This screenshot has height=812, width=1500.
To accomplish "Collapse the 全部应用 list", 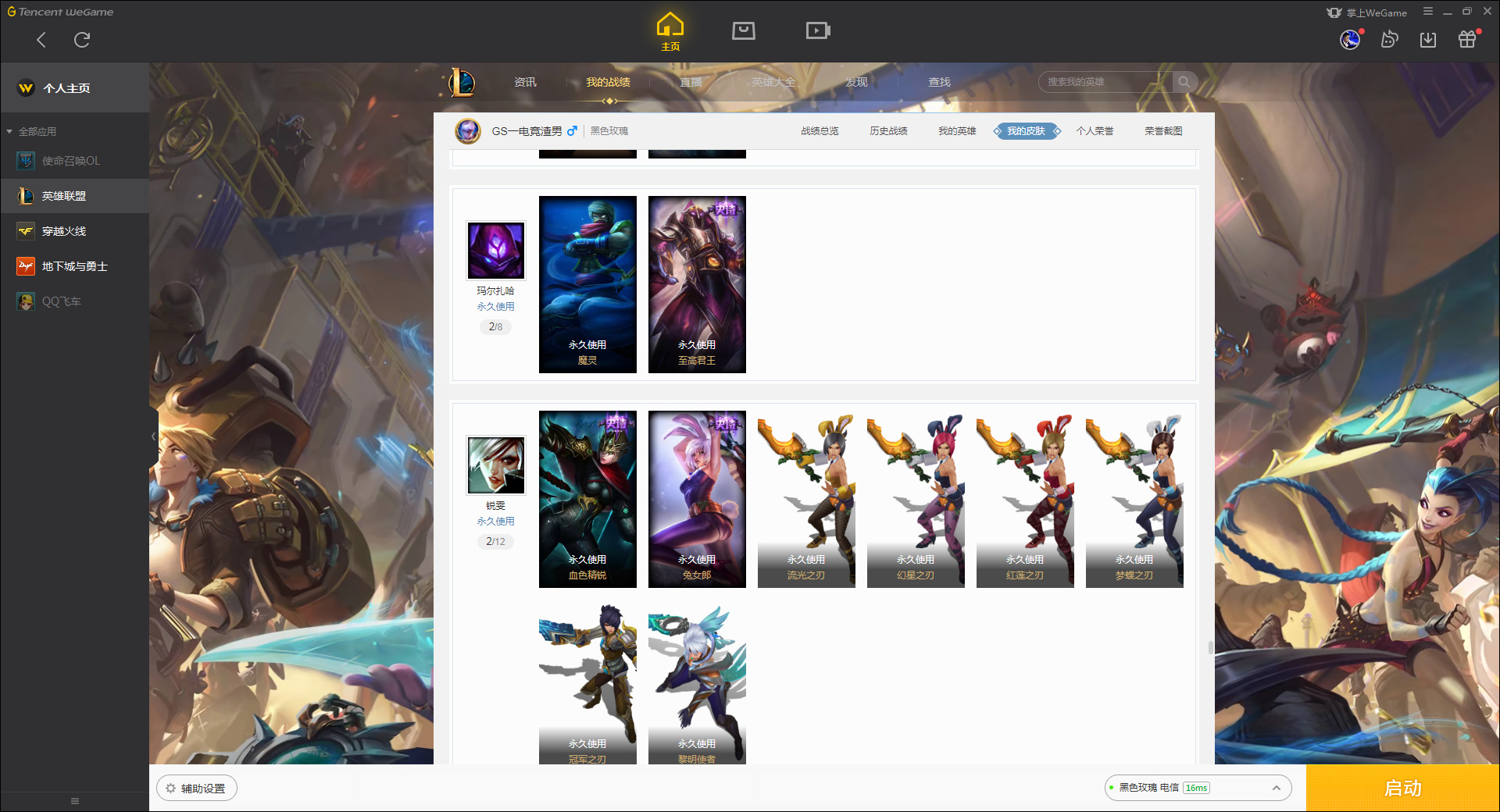I will point(9,132).
